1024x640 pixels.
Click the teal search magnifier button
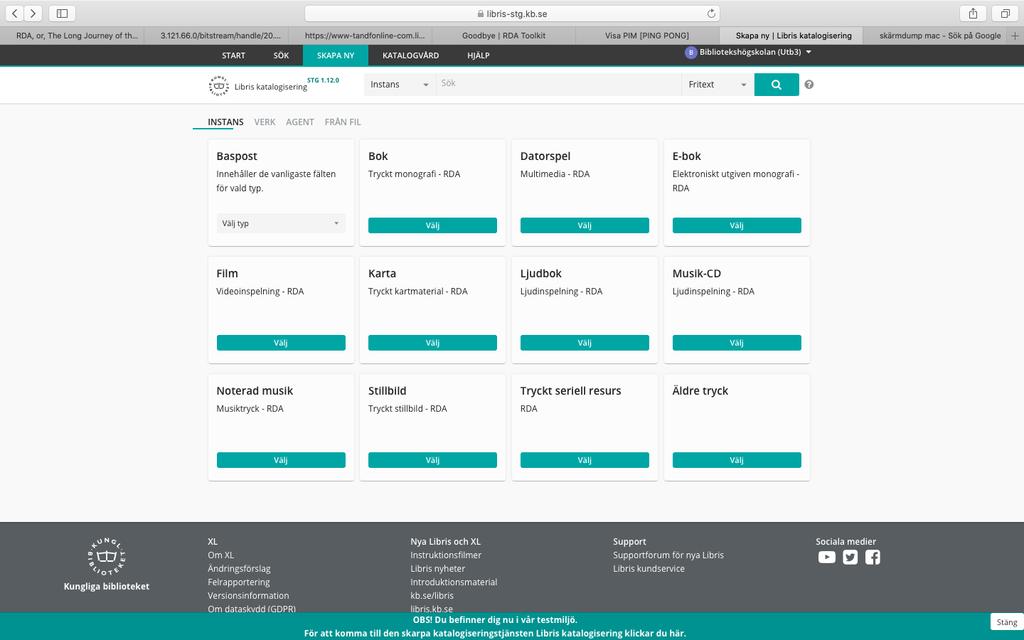pyautogui.click(x=776, y=84)
